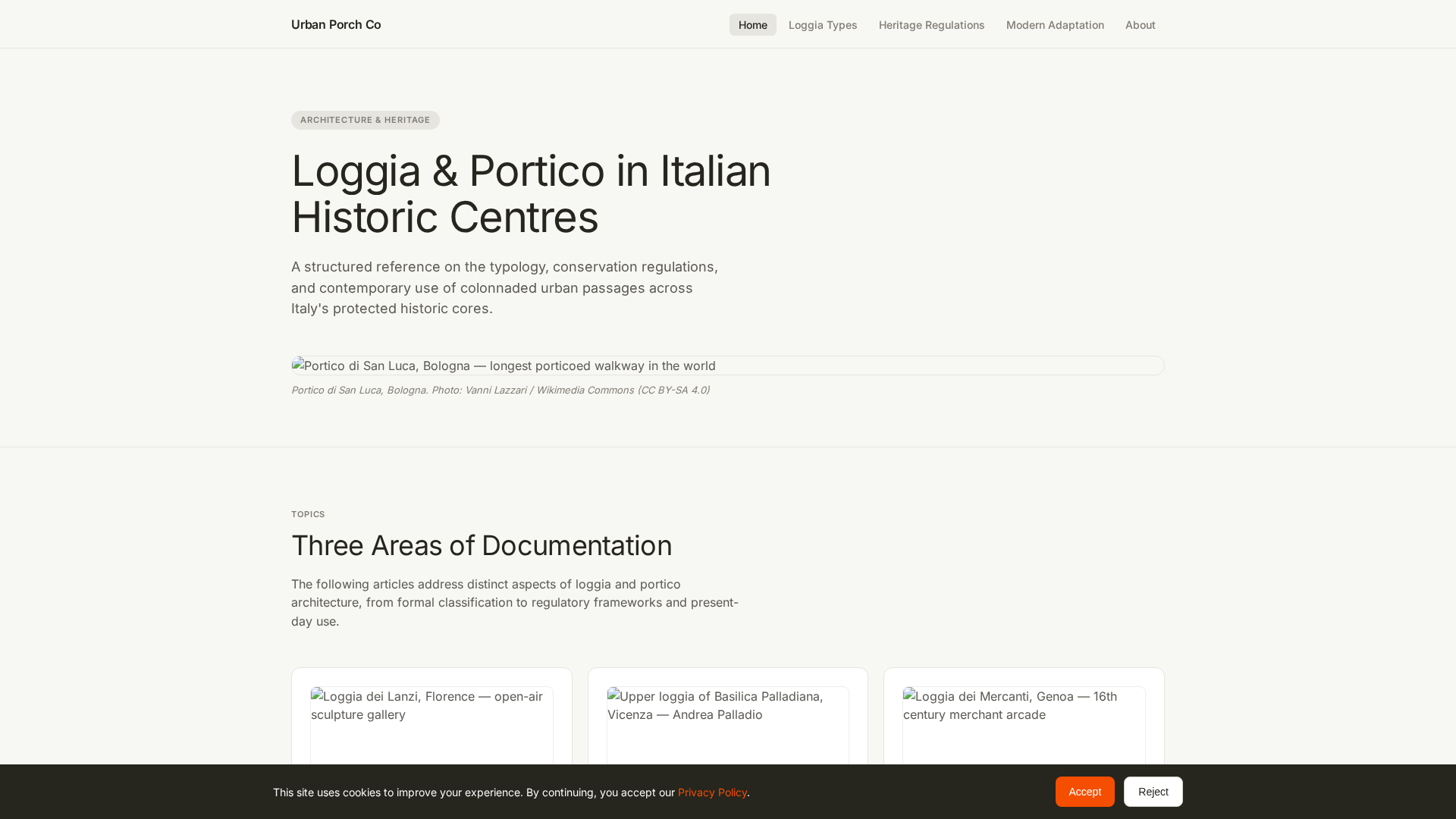Screen dimensions: 1456x819
Task: Click the "Loggia & Portico in Italian Historic Centres" title
Action: (x=531, y=193)
